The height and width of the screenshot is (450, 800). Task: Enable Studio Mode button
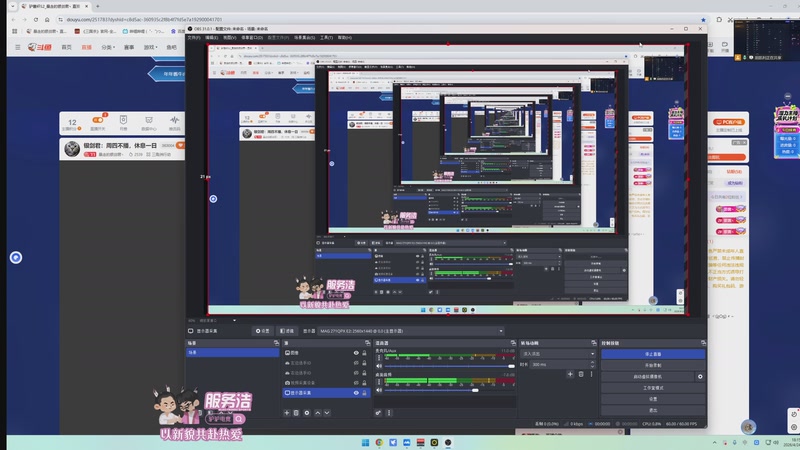tap(653, 388)
